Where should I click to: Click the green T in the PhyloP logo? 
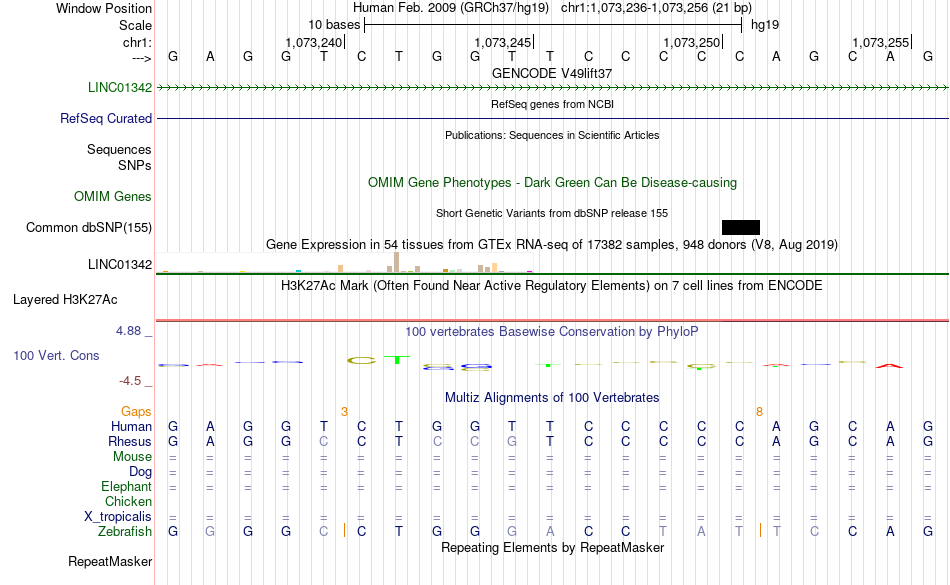click(x=397, y=360)
